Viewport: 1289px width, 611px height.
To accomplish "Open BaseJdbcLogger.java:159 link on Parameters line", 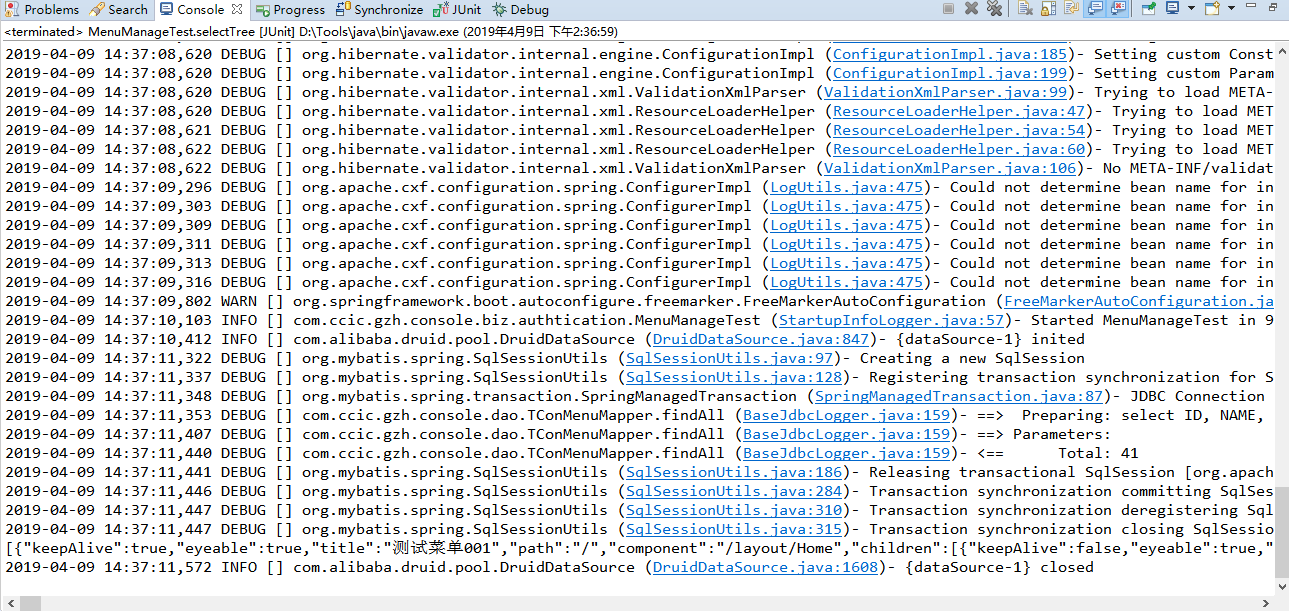I will (846, 434).
